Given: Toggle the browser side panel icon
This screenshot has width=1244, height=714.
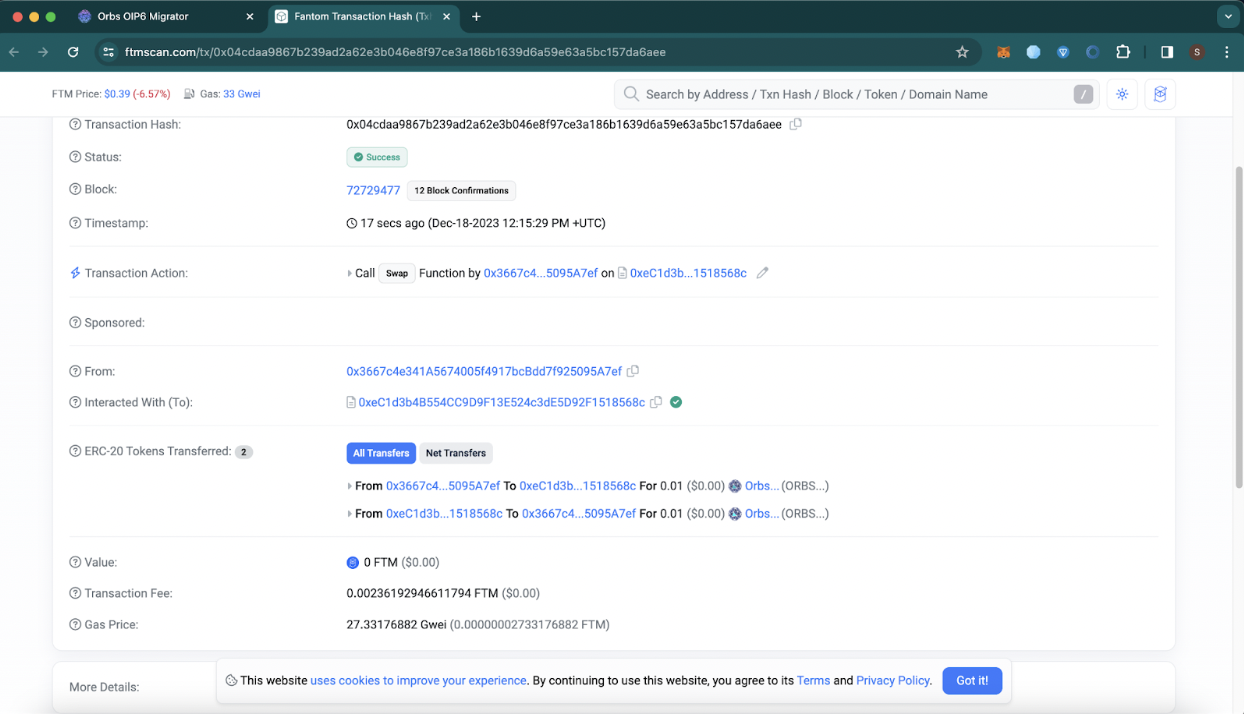Looking at the screenshot, I should point(1167,52).
